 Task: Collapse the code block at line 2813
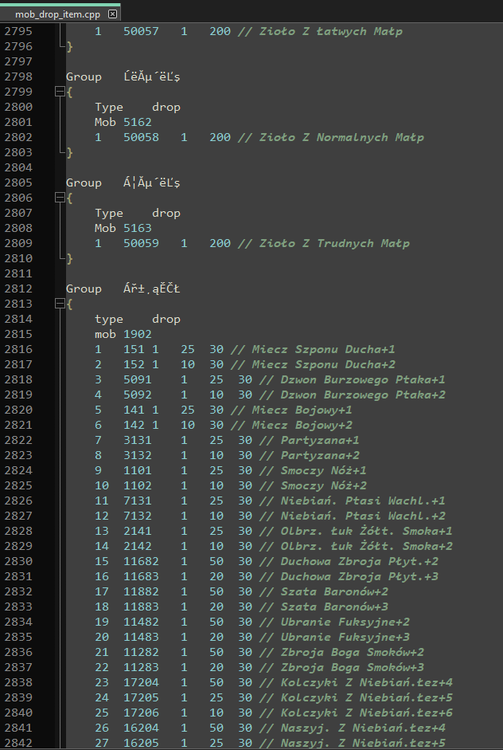(x=60, y=304)
